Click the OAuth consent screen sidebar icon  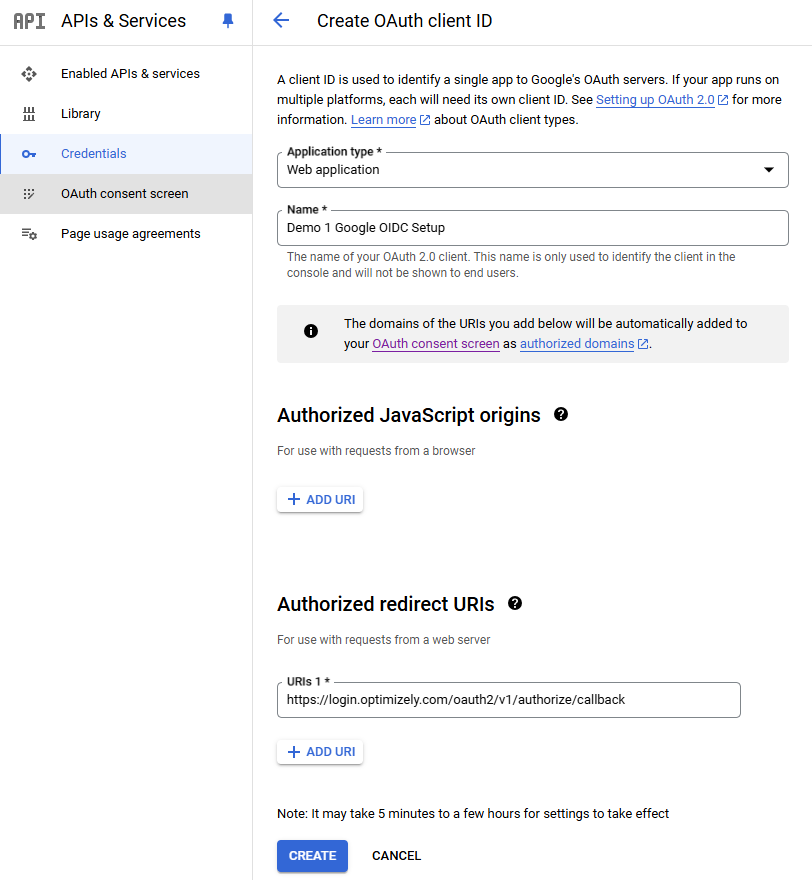point(29,194)
